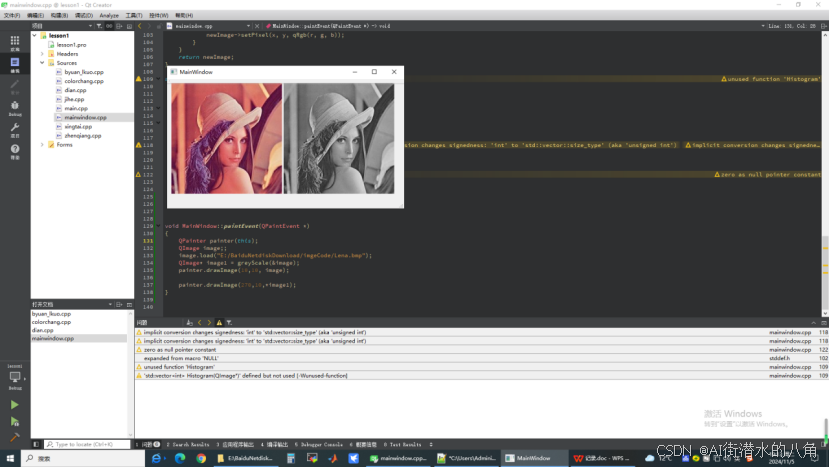Open the kit selector monitor icon
Image resolution: width=830 pixels, height=467 pixels.
tap(15, 378)
